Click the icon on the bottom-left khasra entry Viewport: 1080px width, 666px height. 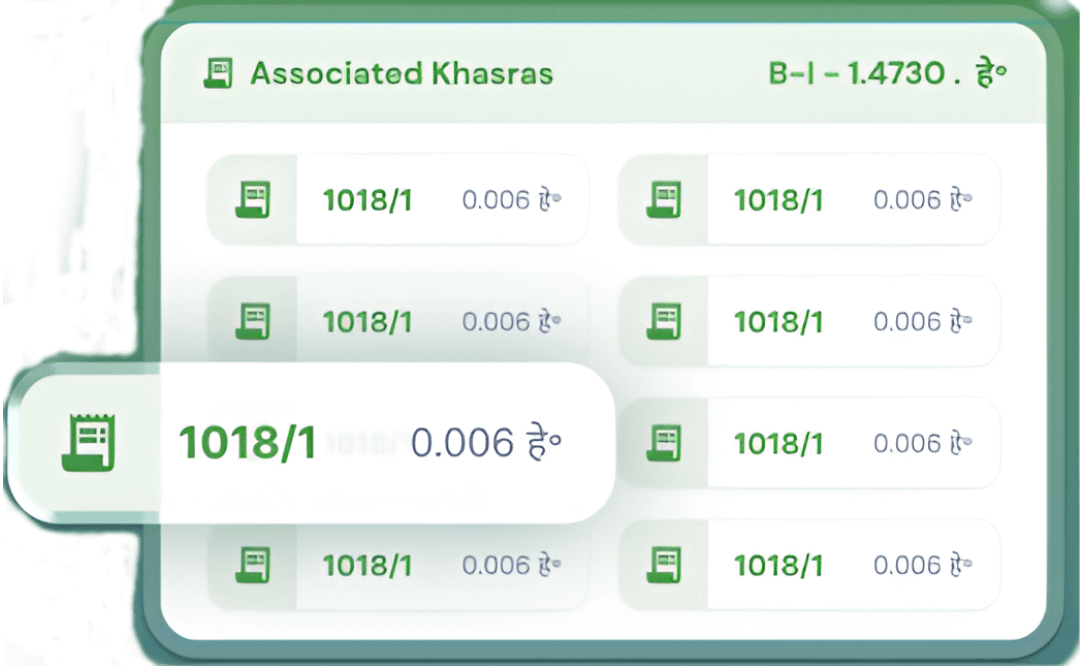click(251, 564)
